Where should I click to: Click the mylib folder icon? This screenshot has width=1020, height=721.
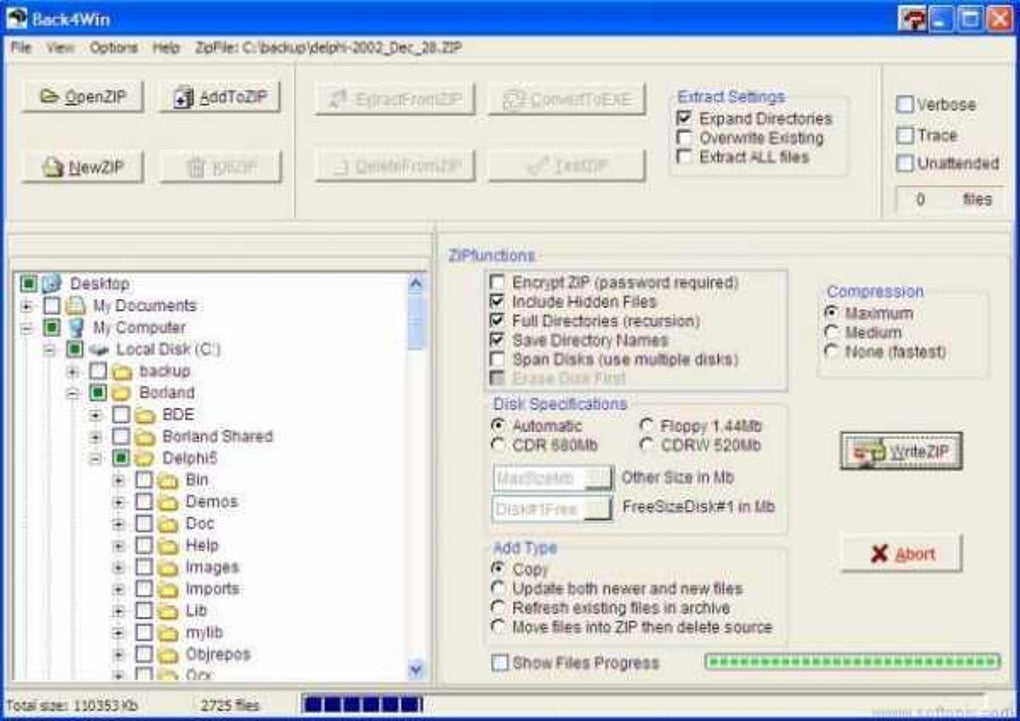pyautogui.click(x=168, y=633)
